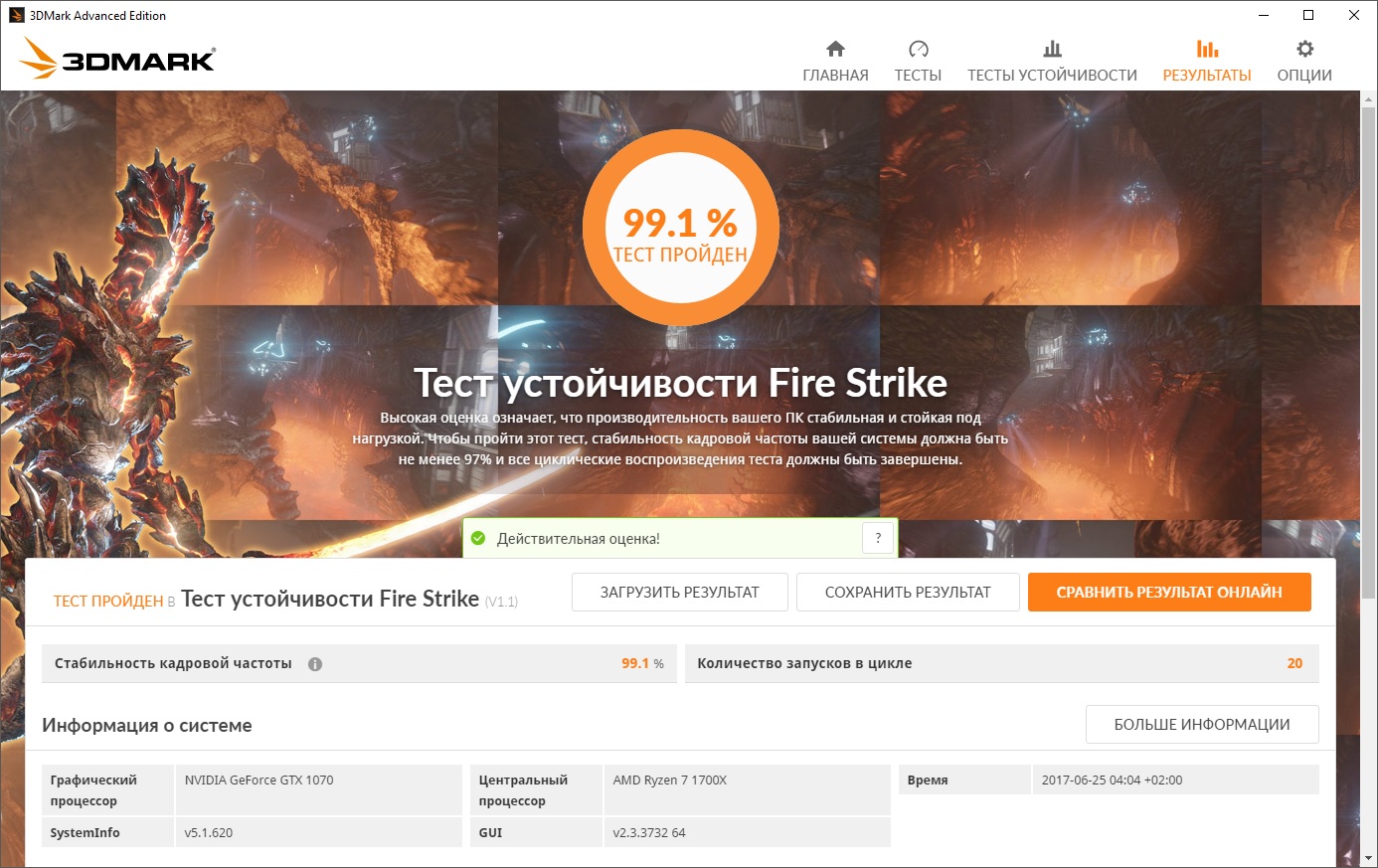This screenshot has width=1378, height=868.
Task: Click the gear icon above ОПЦИИ
Action: pos(1304,49)
